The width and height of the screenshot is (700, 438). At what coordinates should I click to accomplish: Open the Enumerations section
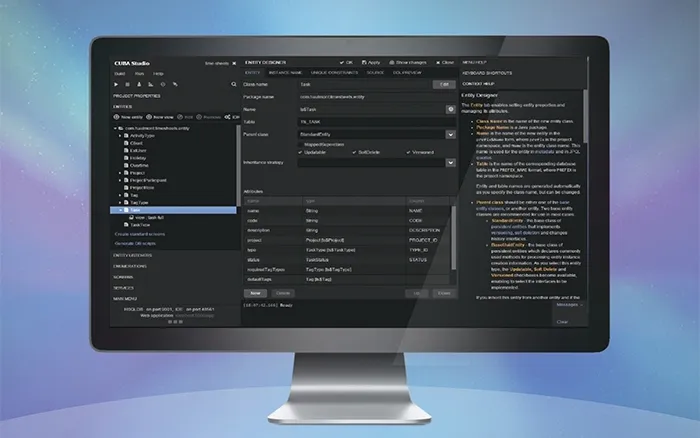pyautogui.click(x=130, y=266)
